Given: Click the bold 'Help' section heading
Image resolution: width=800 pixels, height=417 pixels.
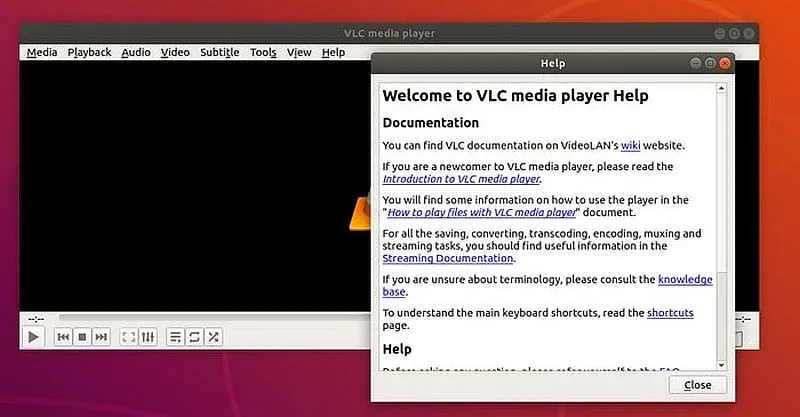Looking at the screenshot, I should pyautogui.click(x=397, y=350).
